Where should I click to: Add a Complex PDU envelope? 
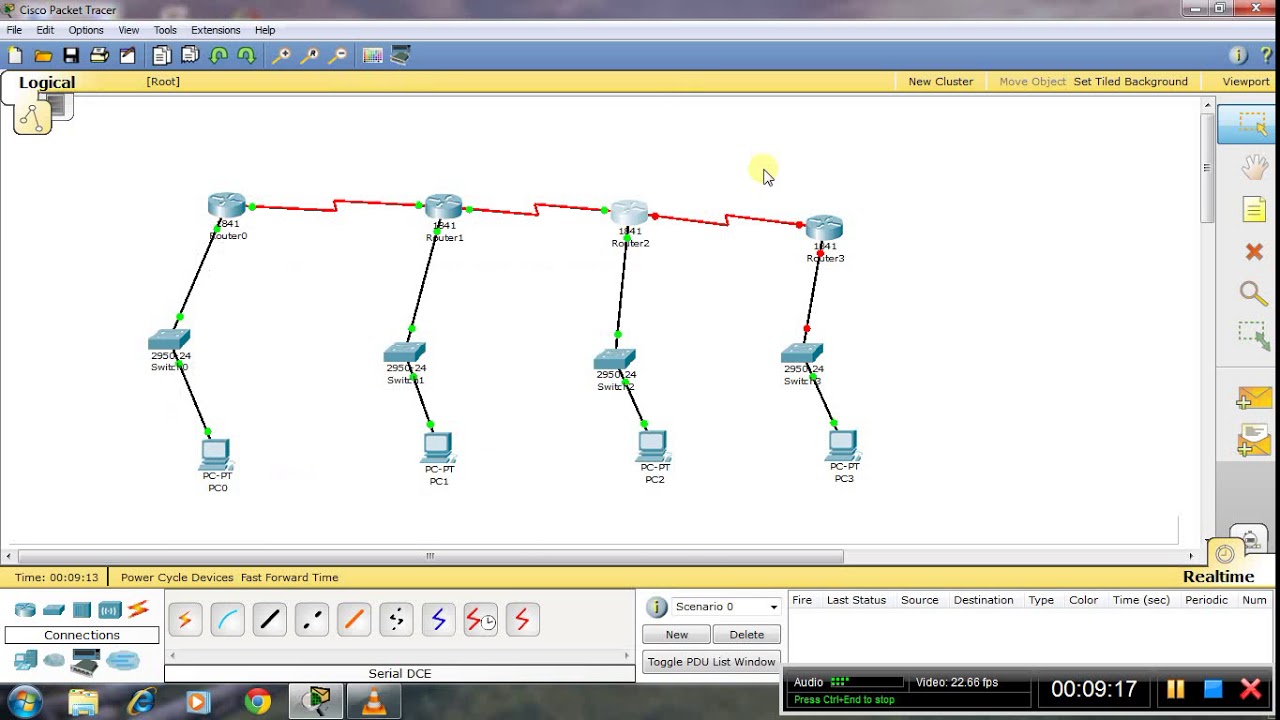click(1253, 441)
